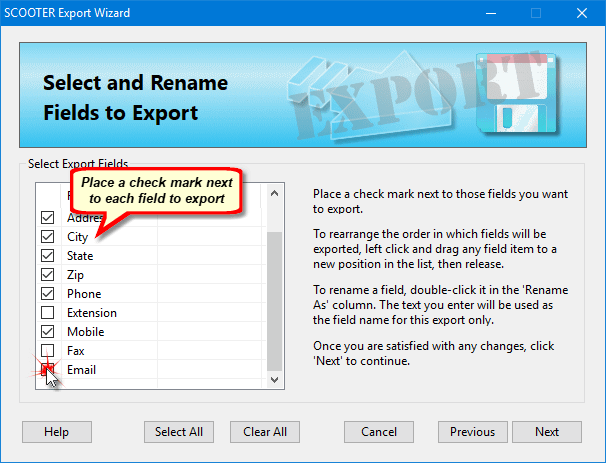Check the Fax field checkbox
606x463 pixels.
pyautogui.click(x=48, y=350)
